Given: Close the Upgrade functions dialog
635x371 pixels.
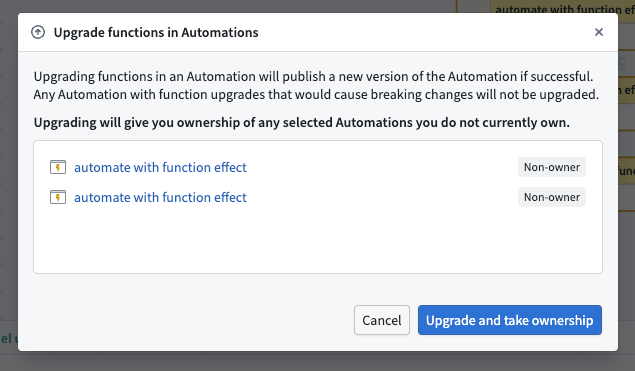Looking at the screenshot, I should [x=599, y=32].
